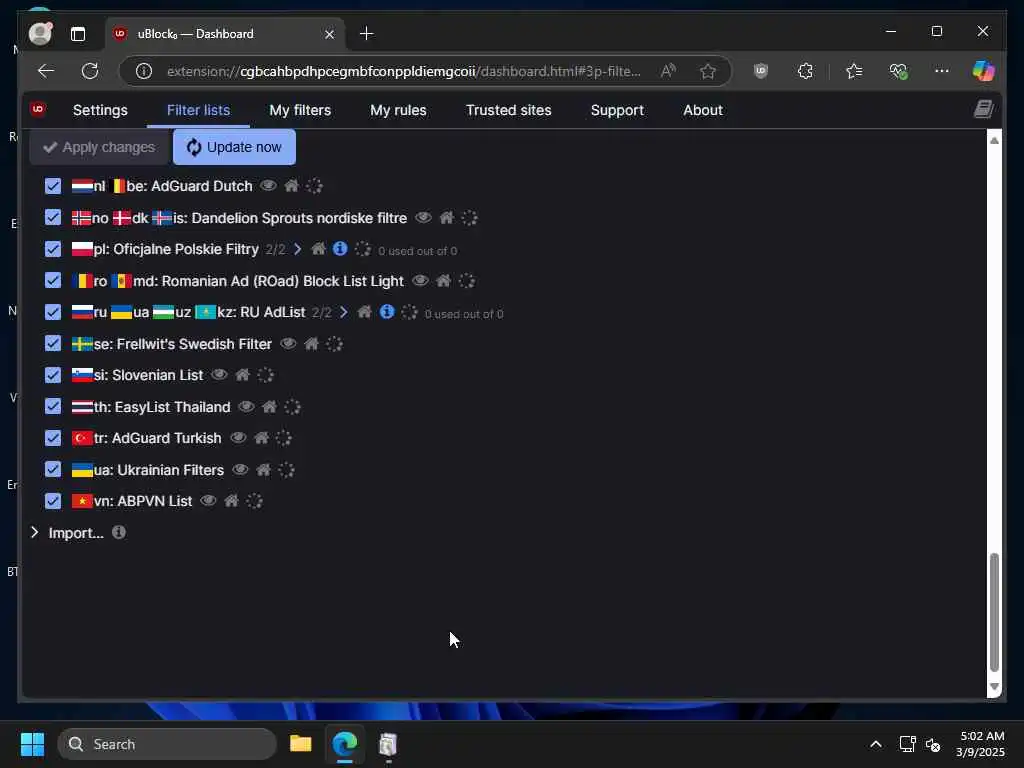Switch to About tab
Image resolution: width=1024 pixels, height=768 pixels.
tap(703, 110)
